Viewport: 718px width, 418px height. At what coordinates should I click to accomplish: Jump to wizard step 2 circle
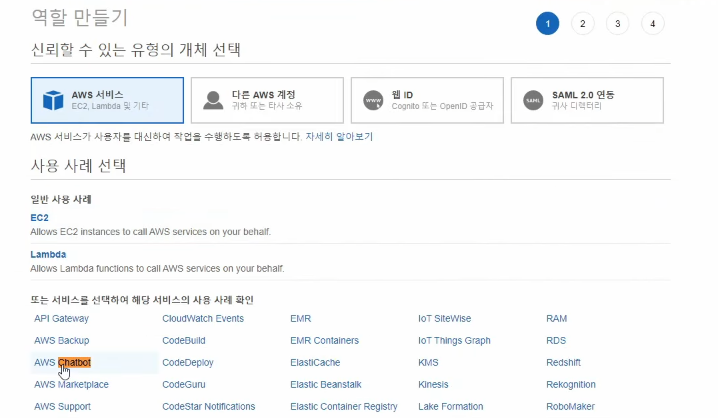[x=582, y=23]
